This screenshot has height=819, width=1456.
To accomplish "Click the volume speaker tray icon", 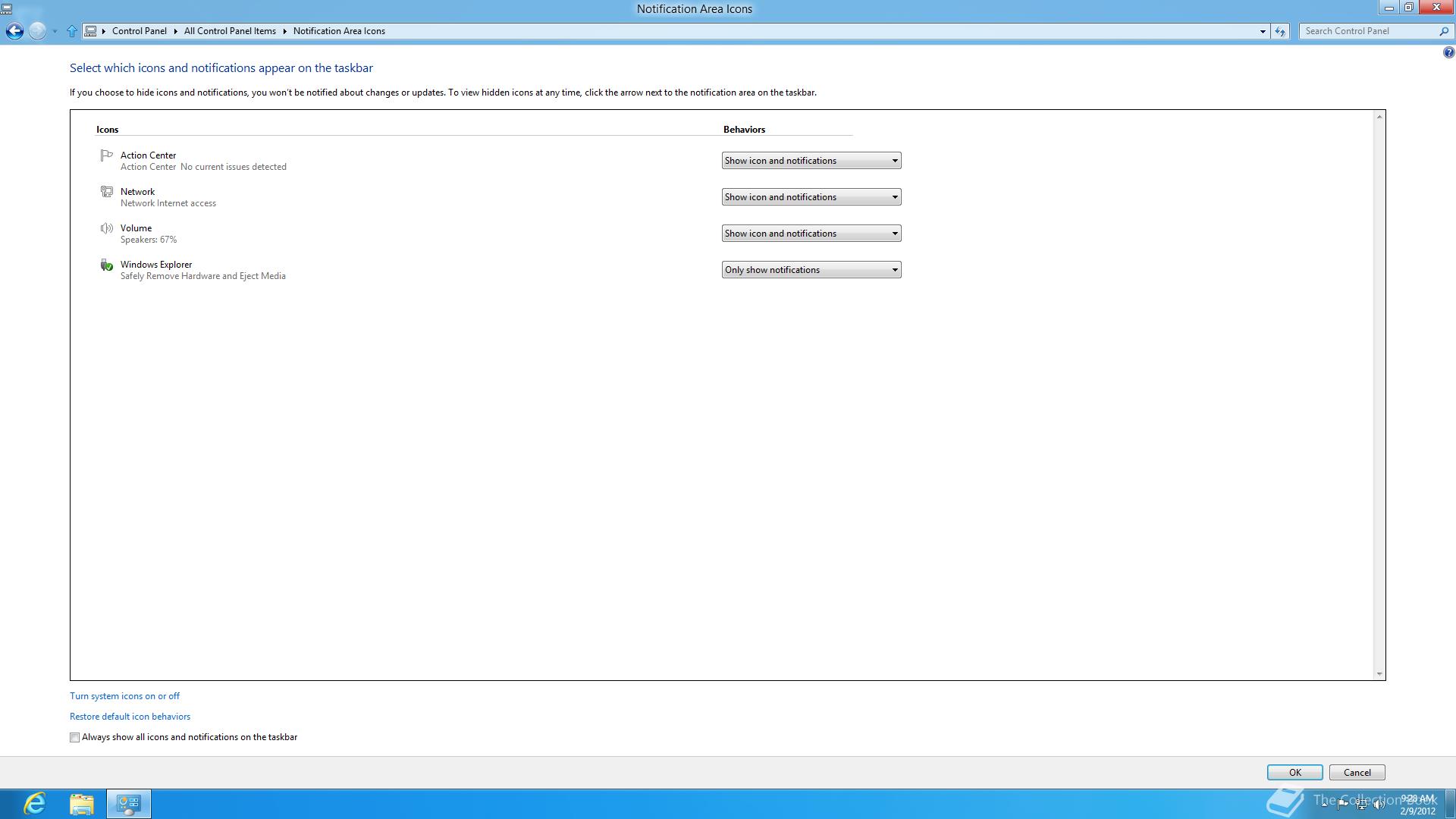I will [1379, 805].
